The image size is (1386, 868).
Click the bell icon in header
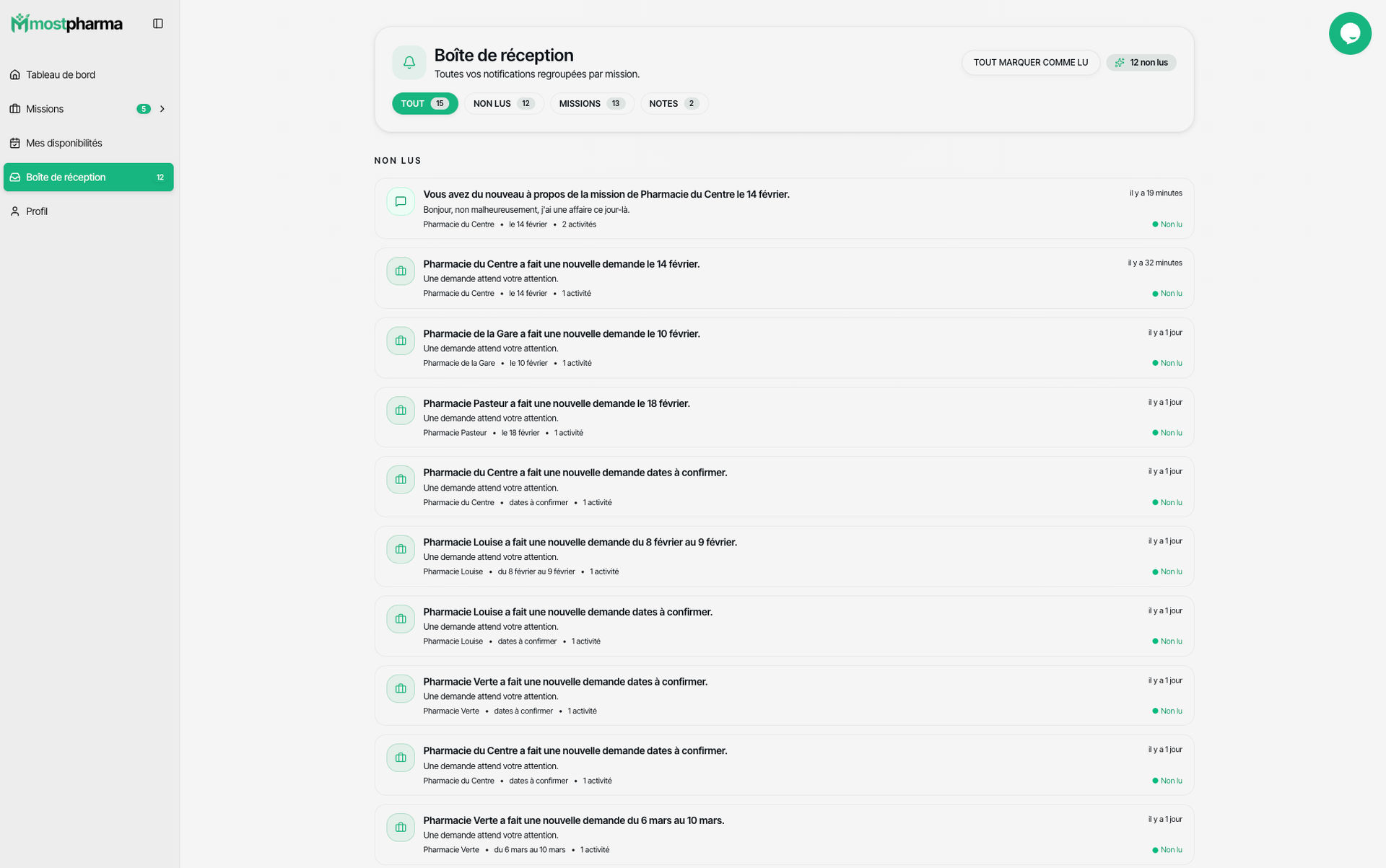pos(409,63)
